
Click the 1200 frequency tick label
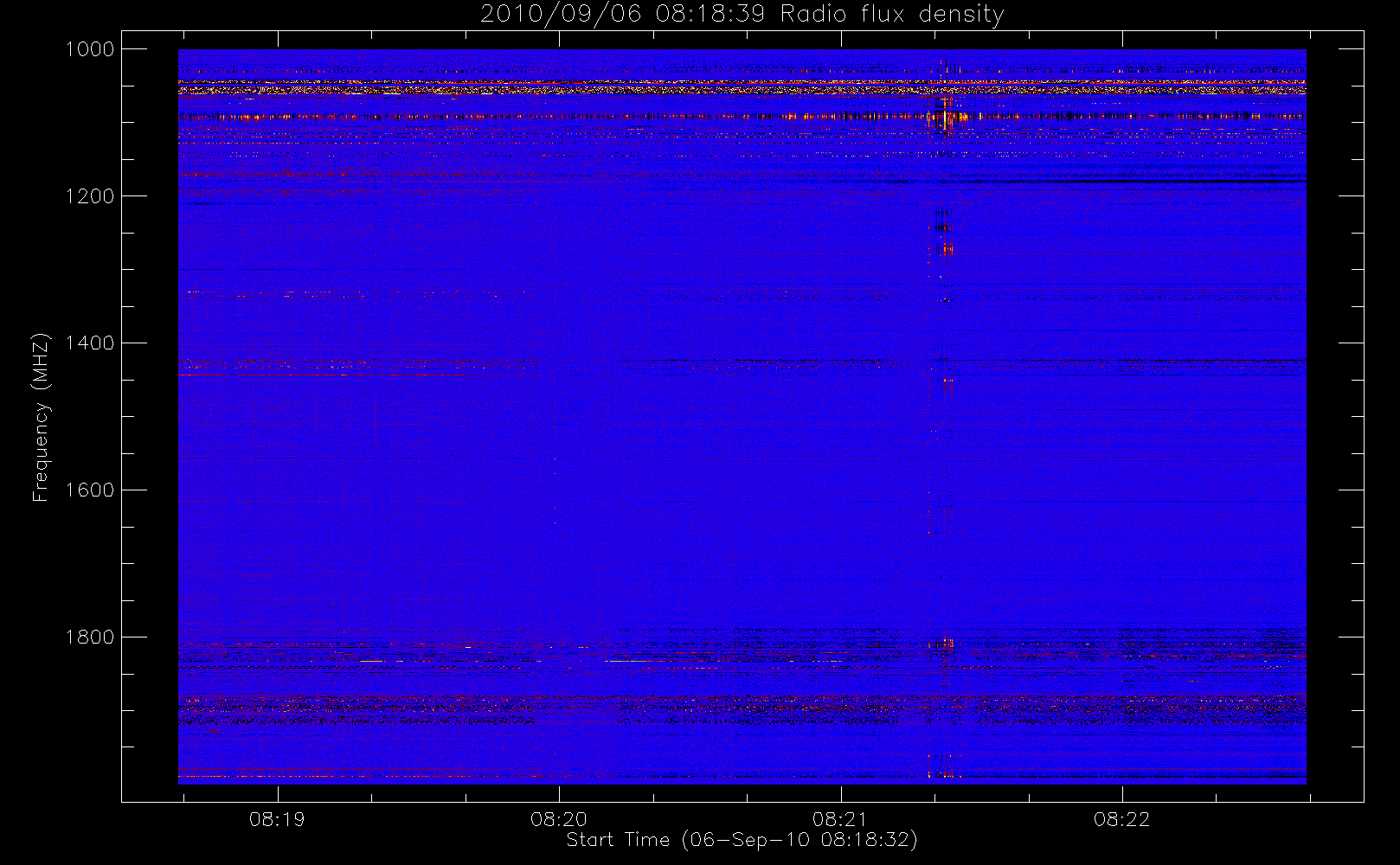[x=90, y=196]
